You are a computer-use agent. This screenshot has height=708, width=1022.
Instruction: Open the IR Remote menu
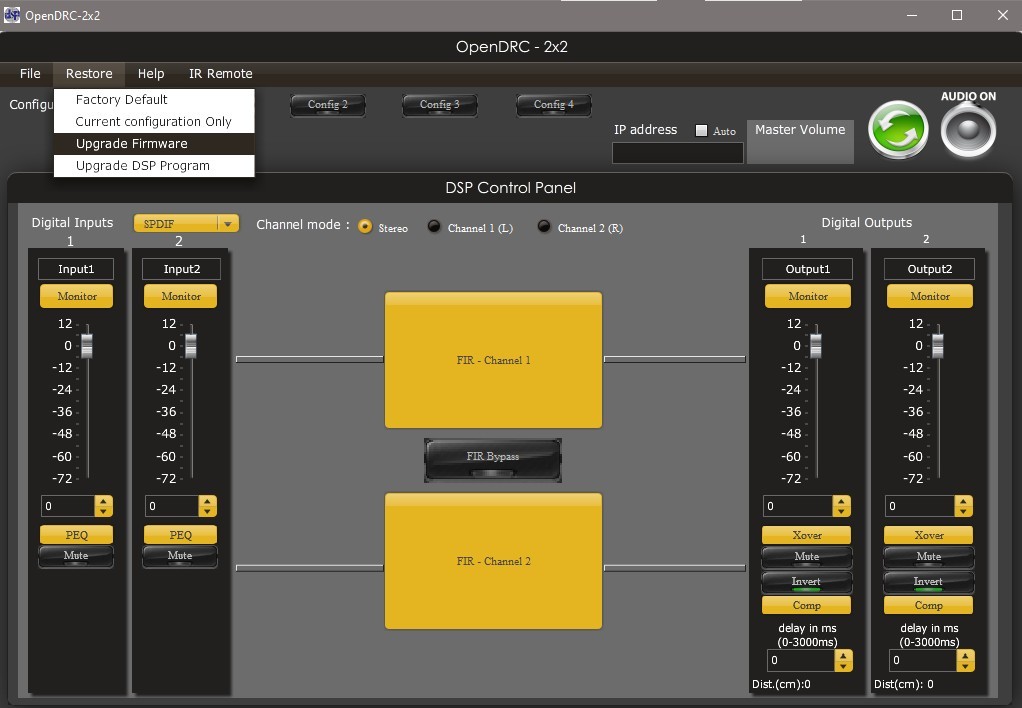(220, 74)
